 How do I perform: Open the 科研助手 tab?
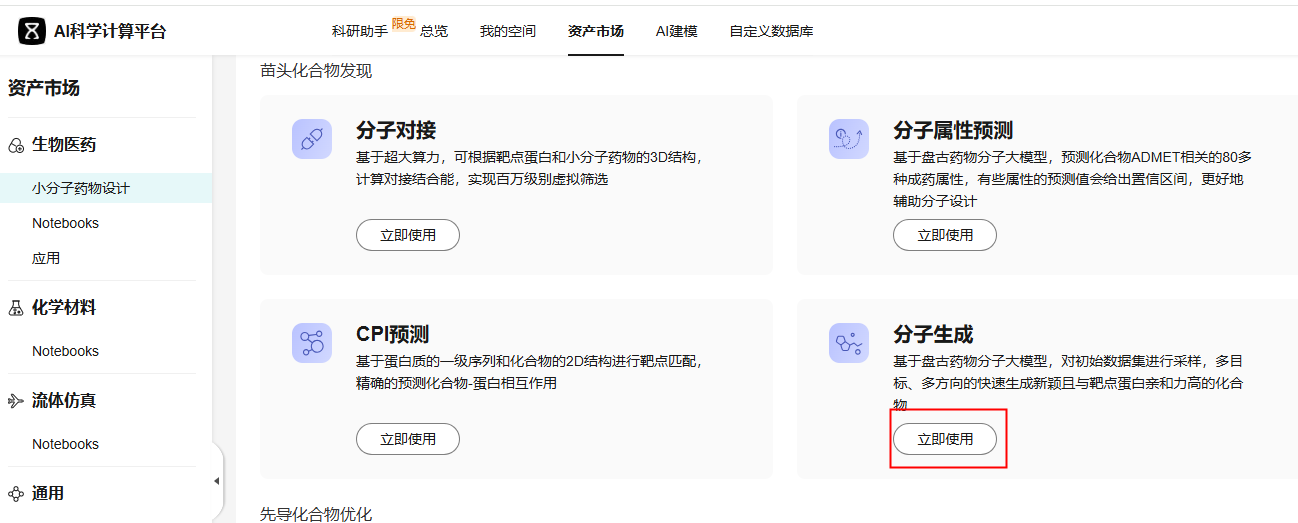pos(360,31)
